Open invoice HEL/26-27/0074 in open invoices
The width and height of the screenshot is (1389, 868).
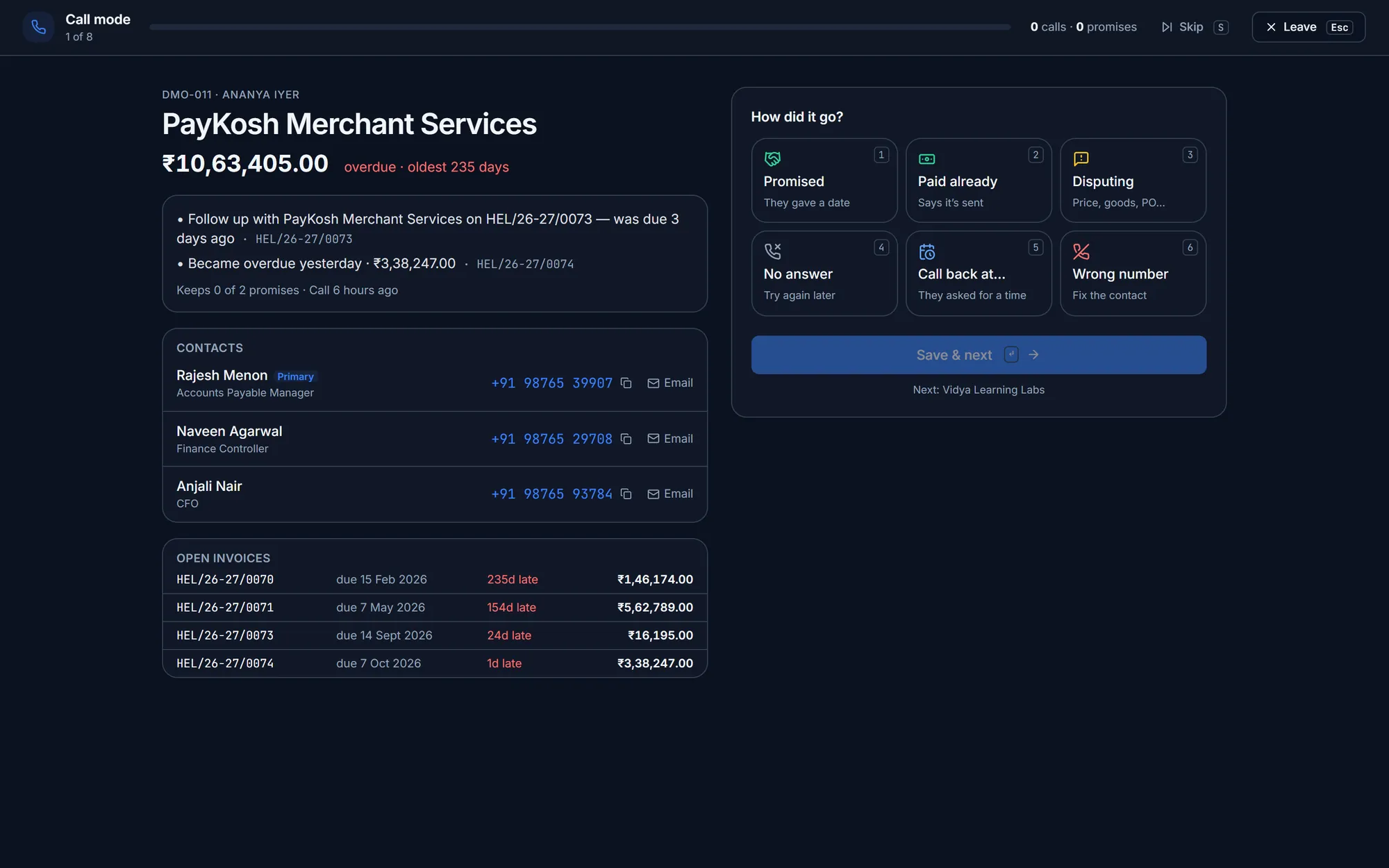click(x=435, y=663)
